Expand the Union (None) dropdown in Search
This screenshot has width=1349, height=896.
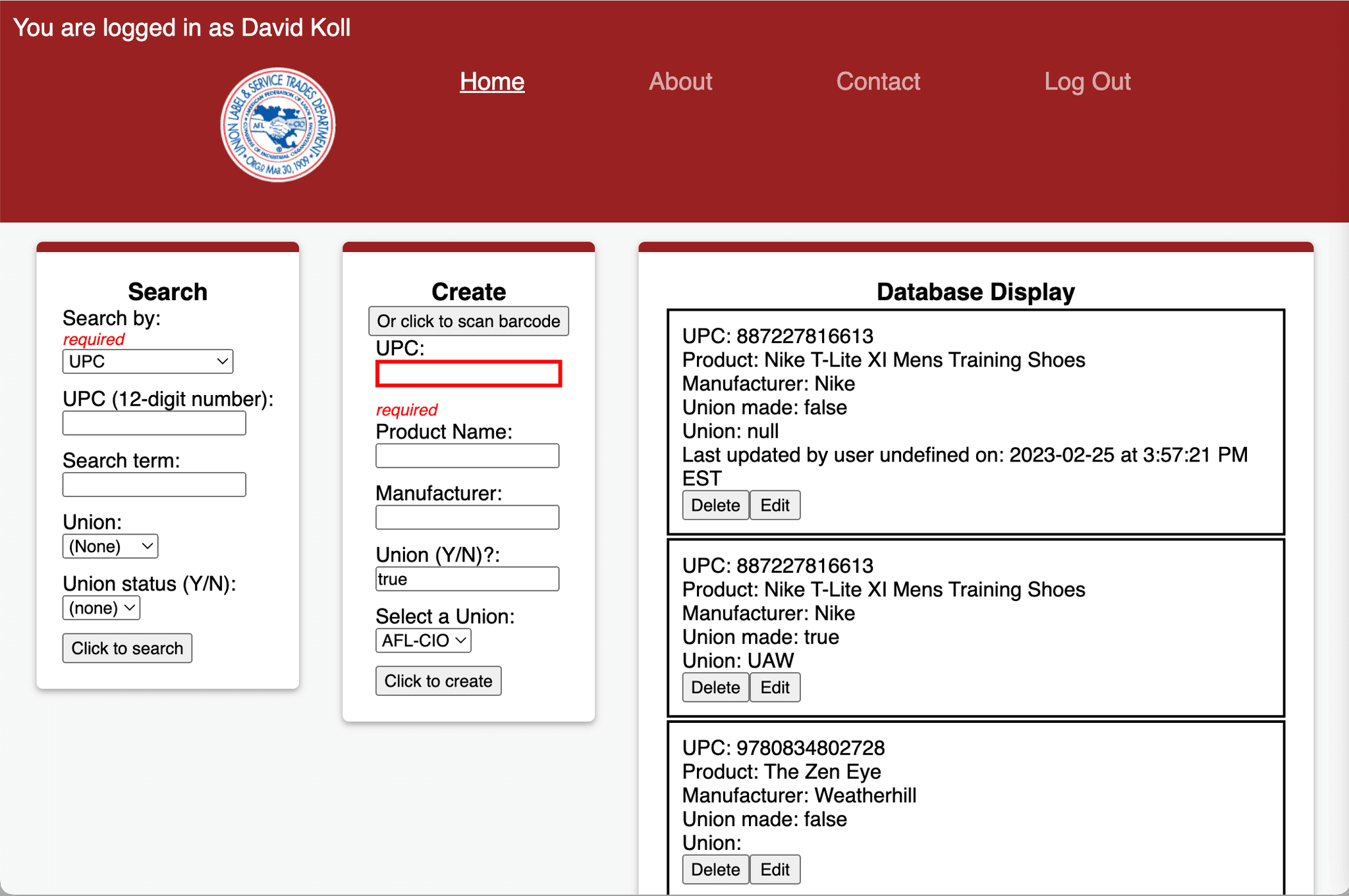coord(110,546)
